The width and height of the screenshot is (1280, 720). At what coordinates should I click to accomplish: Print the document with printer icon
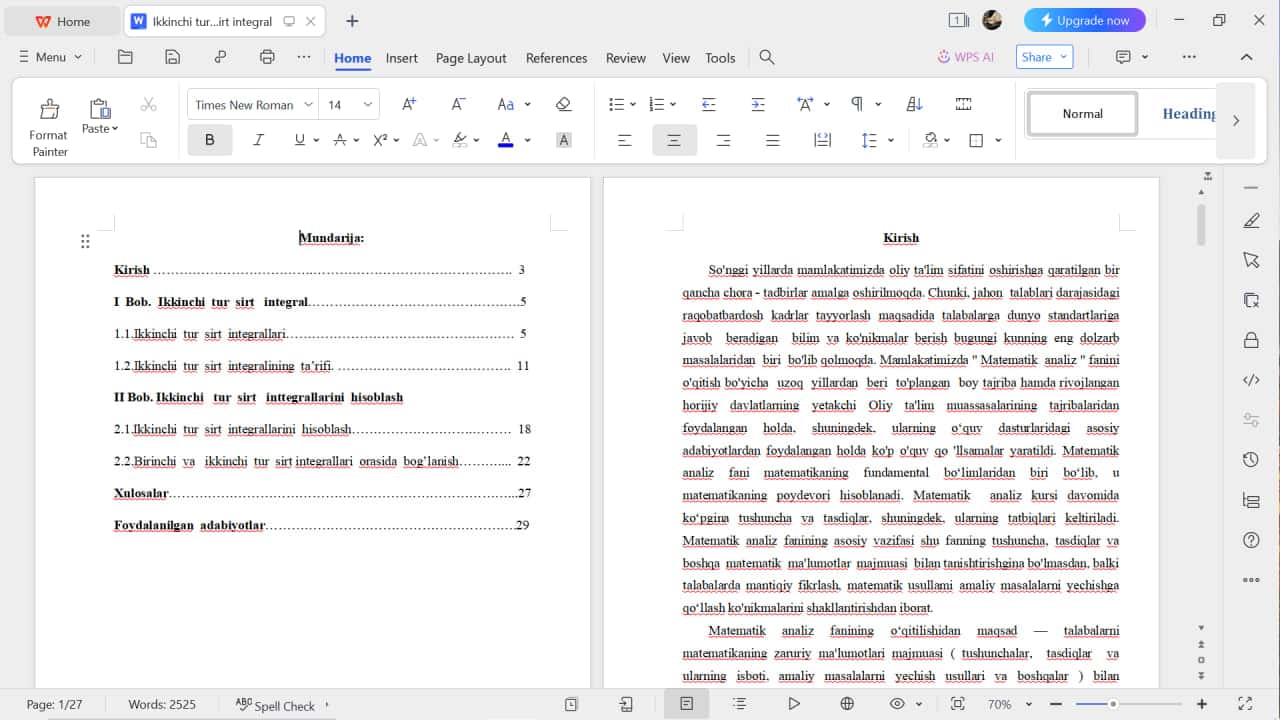click(x=267, y=57)
